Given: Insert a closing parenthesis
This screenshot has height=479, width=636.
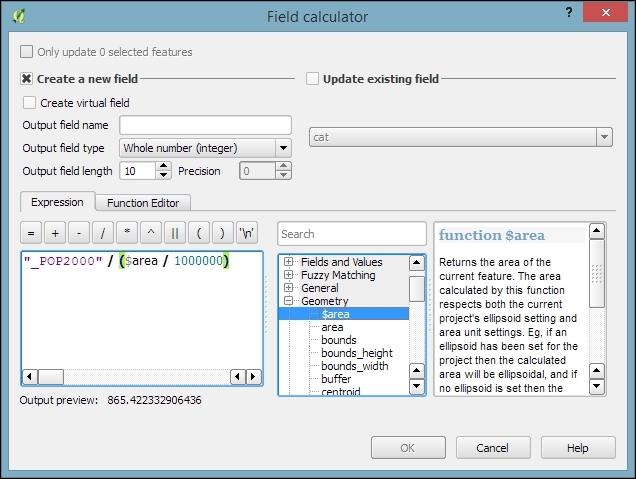Looking at the screenshot, I should (223, 233).
